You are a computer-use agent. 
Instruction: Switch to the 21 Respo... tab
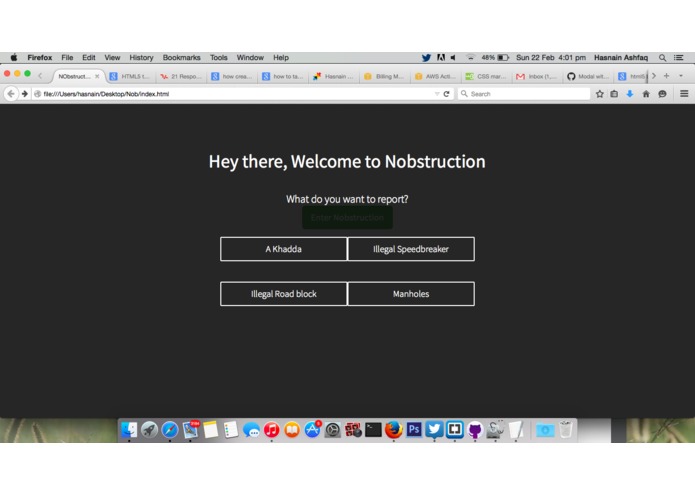coord(181,76)
